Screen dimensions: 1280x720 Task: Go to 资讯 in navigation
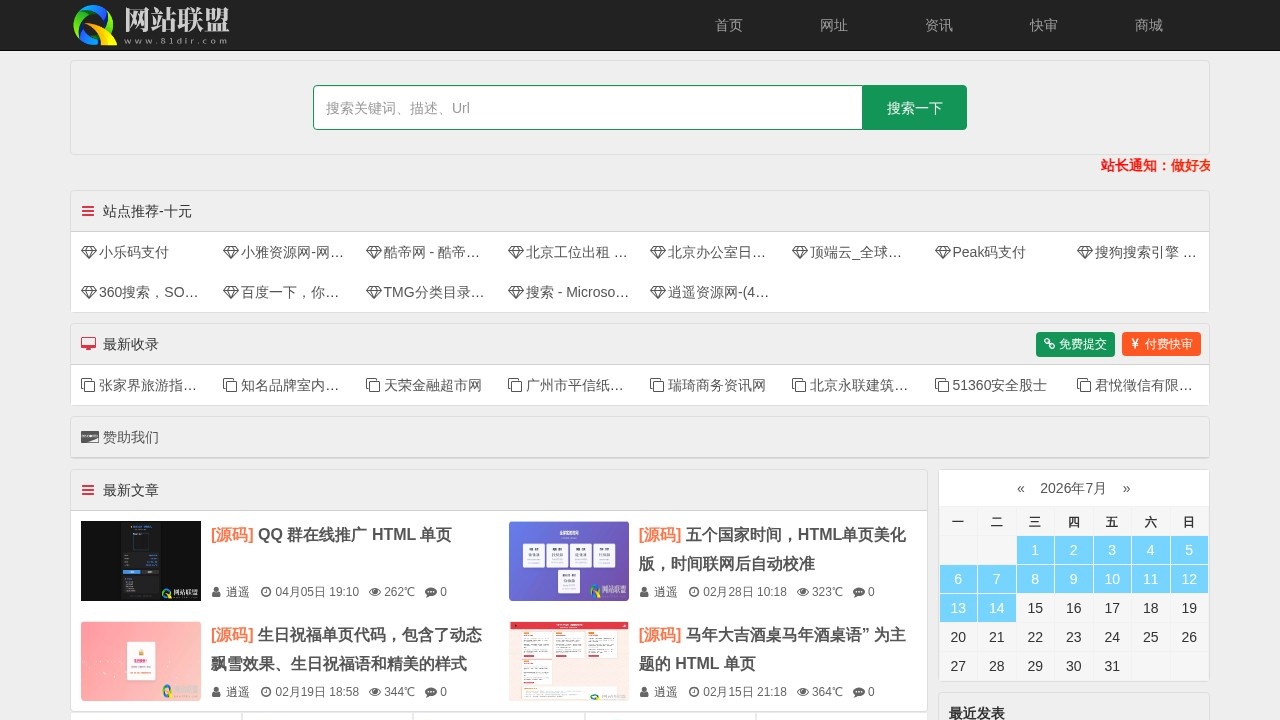click(x=939, y=25)
